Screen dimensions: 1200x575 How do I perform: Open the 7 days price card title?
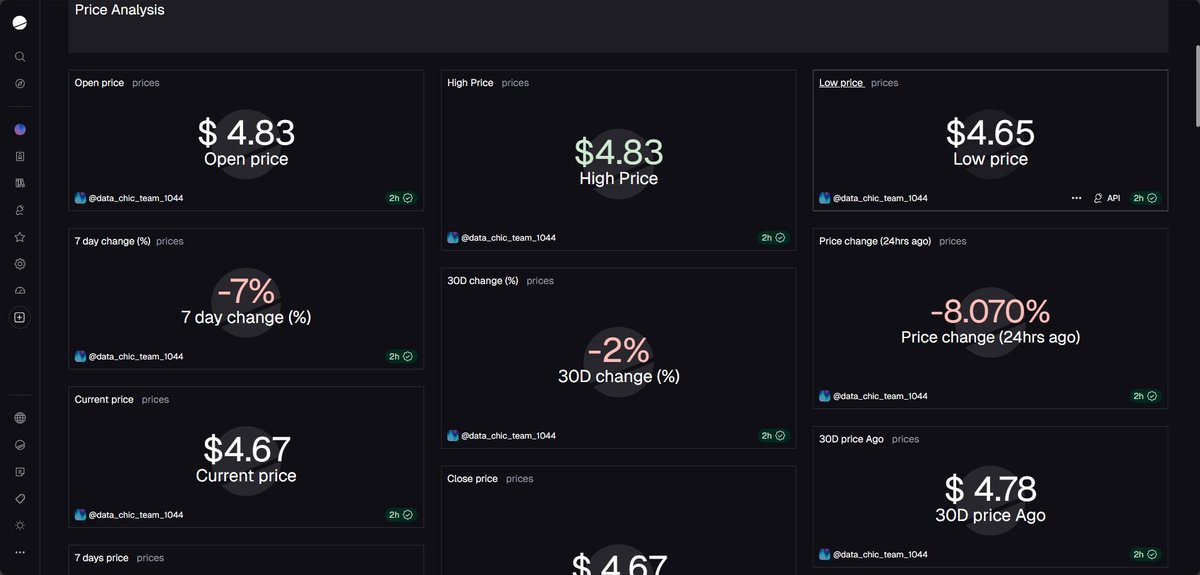click(x=101, y=558)
